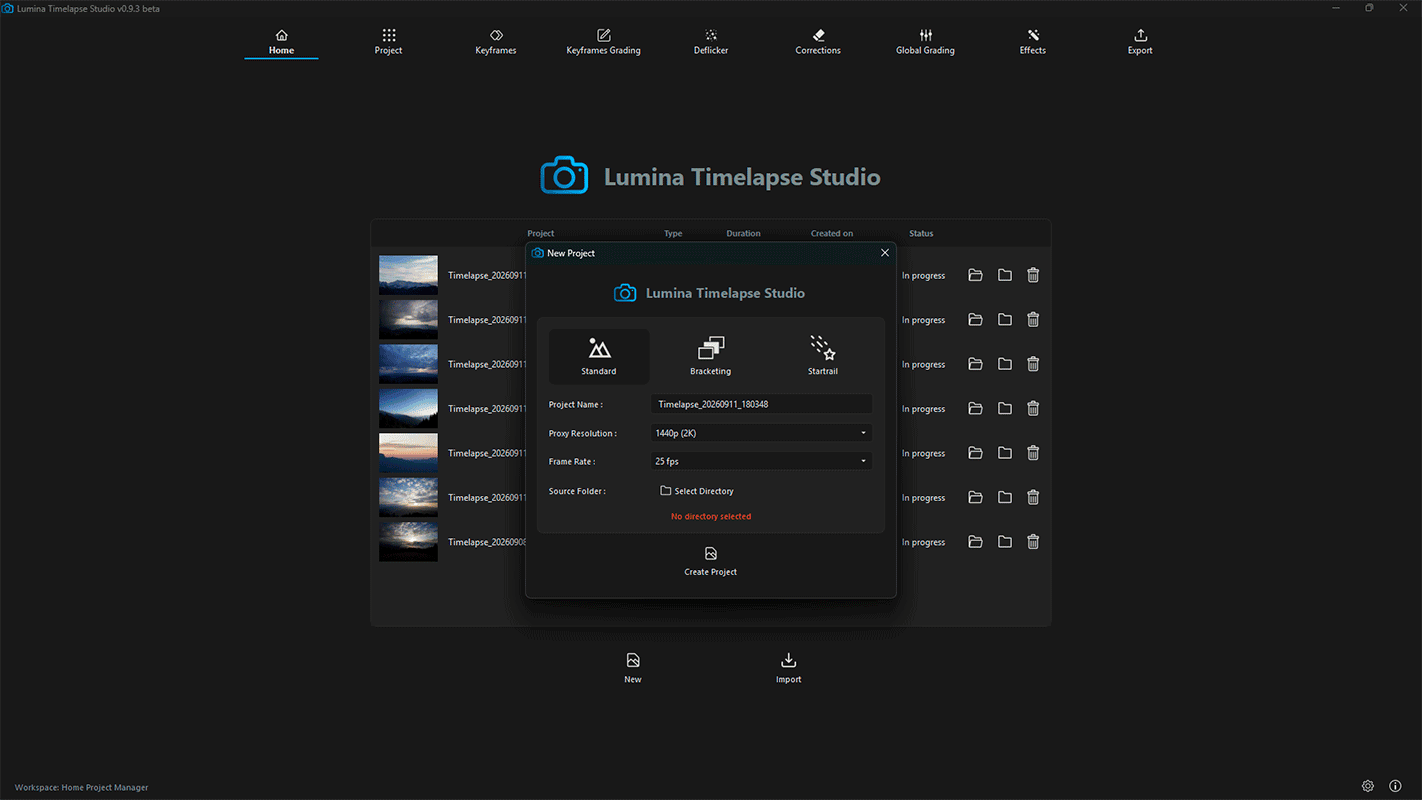Screen dimensions: 1422x800
Task: Click the Type column header
Action: point(673,233)
